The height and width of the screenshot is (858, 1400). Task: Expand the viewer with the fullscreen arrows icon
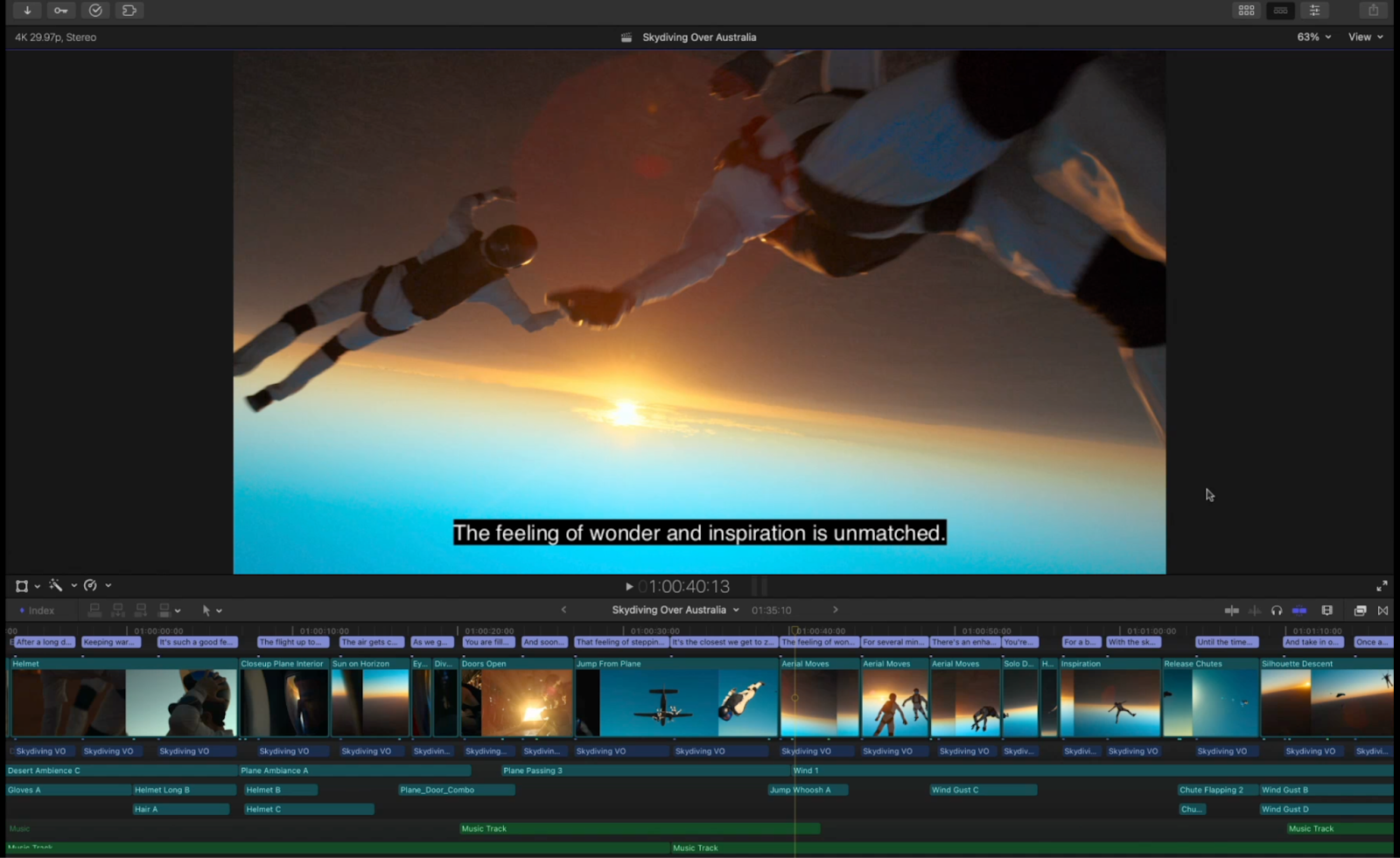point(1381,585)
